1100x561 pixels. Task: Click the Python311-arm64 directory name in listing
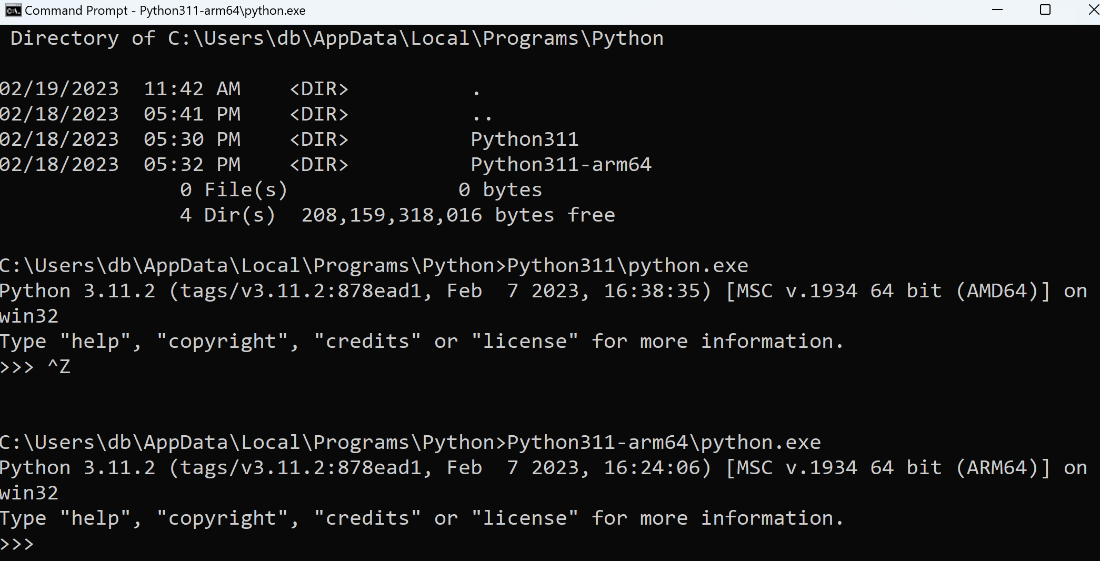tap(561, 164)
